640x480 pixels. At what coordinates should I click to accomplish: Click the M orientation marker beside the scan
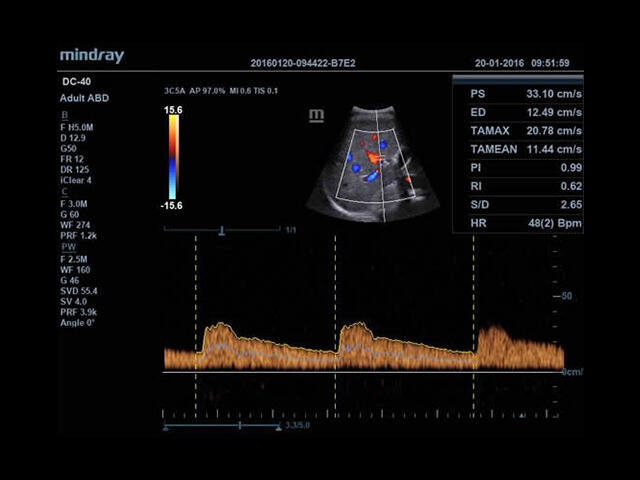click(317, 116)
